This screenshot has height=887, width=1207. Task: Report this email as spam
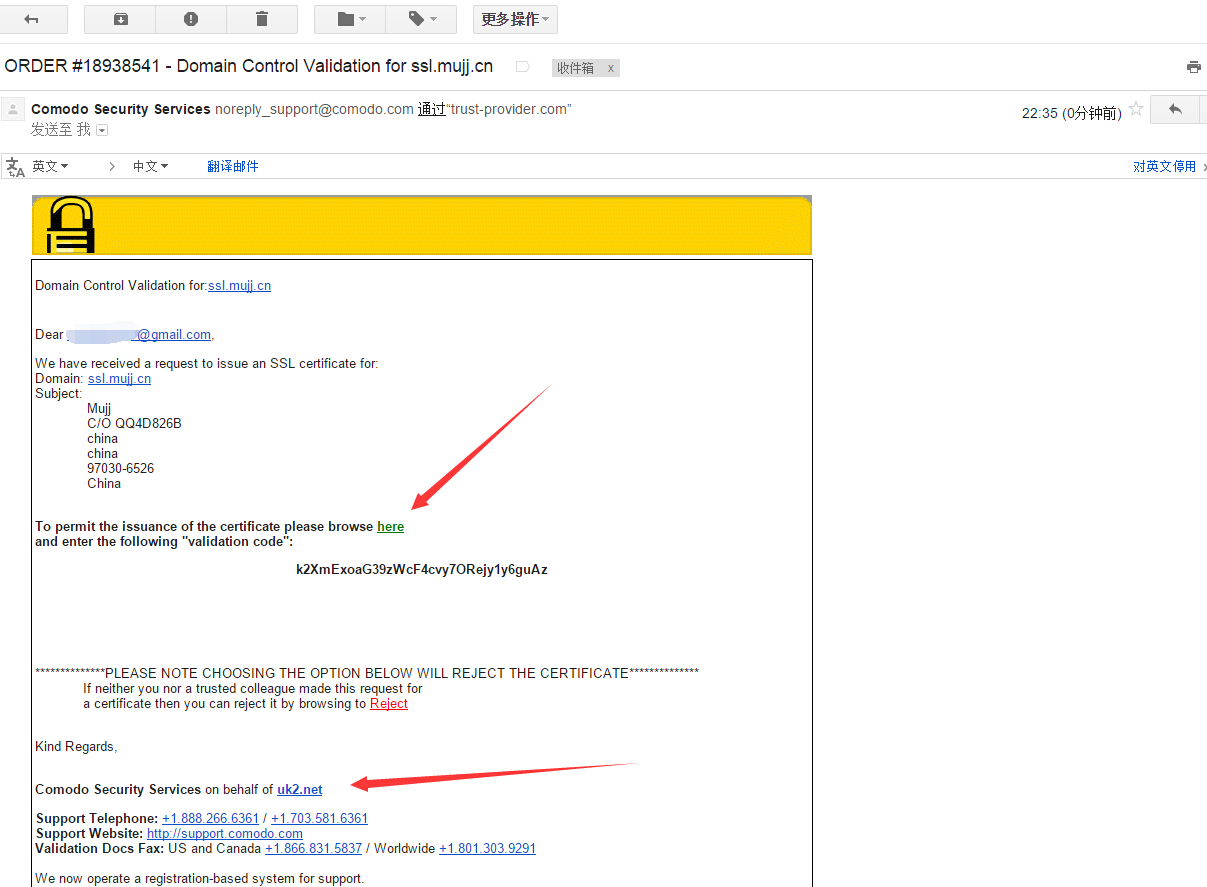191,19
